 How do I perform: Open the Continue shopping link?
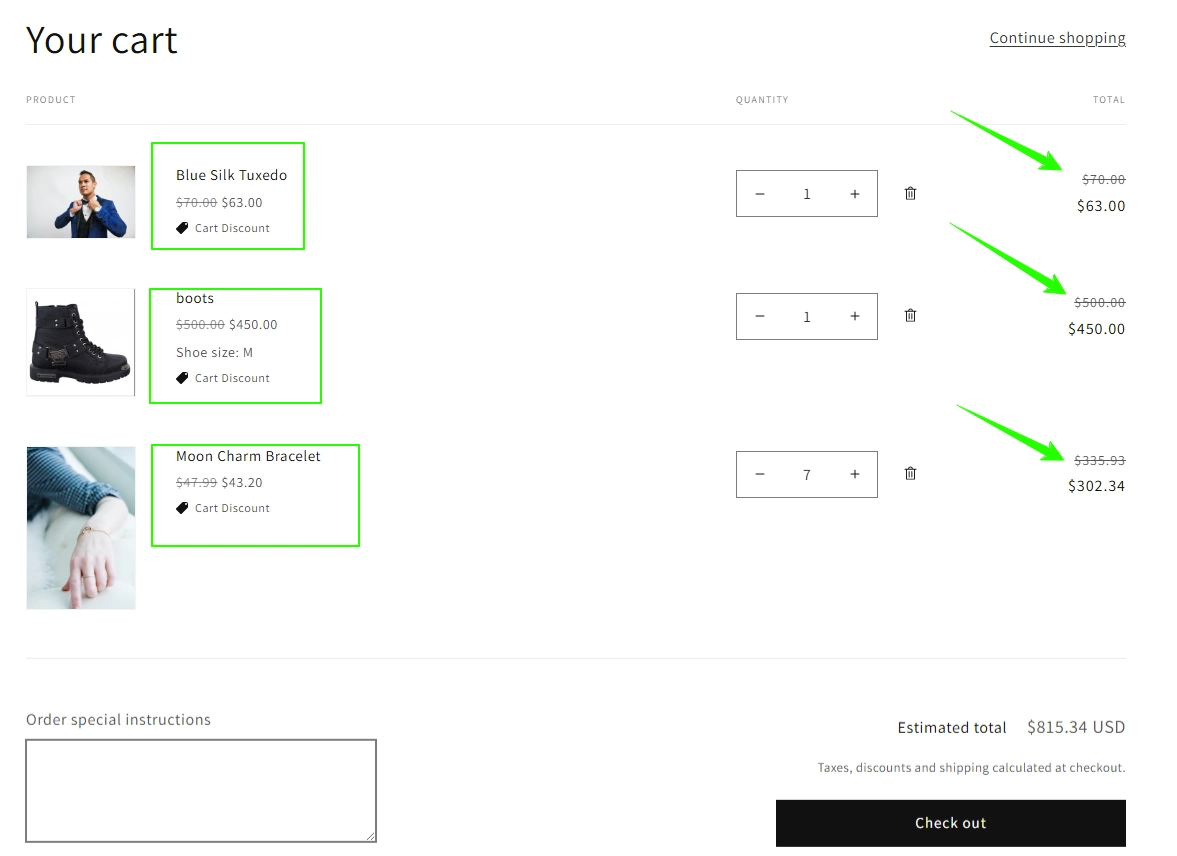pos(1057,37)
